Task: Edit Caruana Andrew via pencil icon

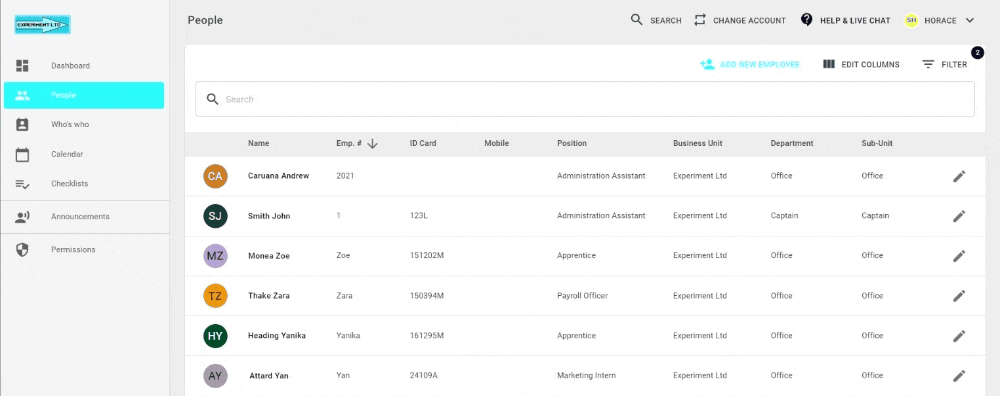Action: [959, 177]
